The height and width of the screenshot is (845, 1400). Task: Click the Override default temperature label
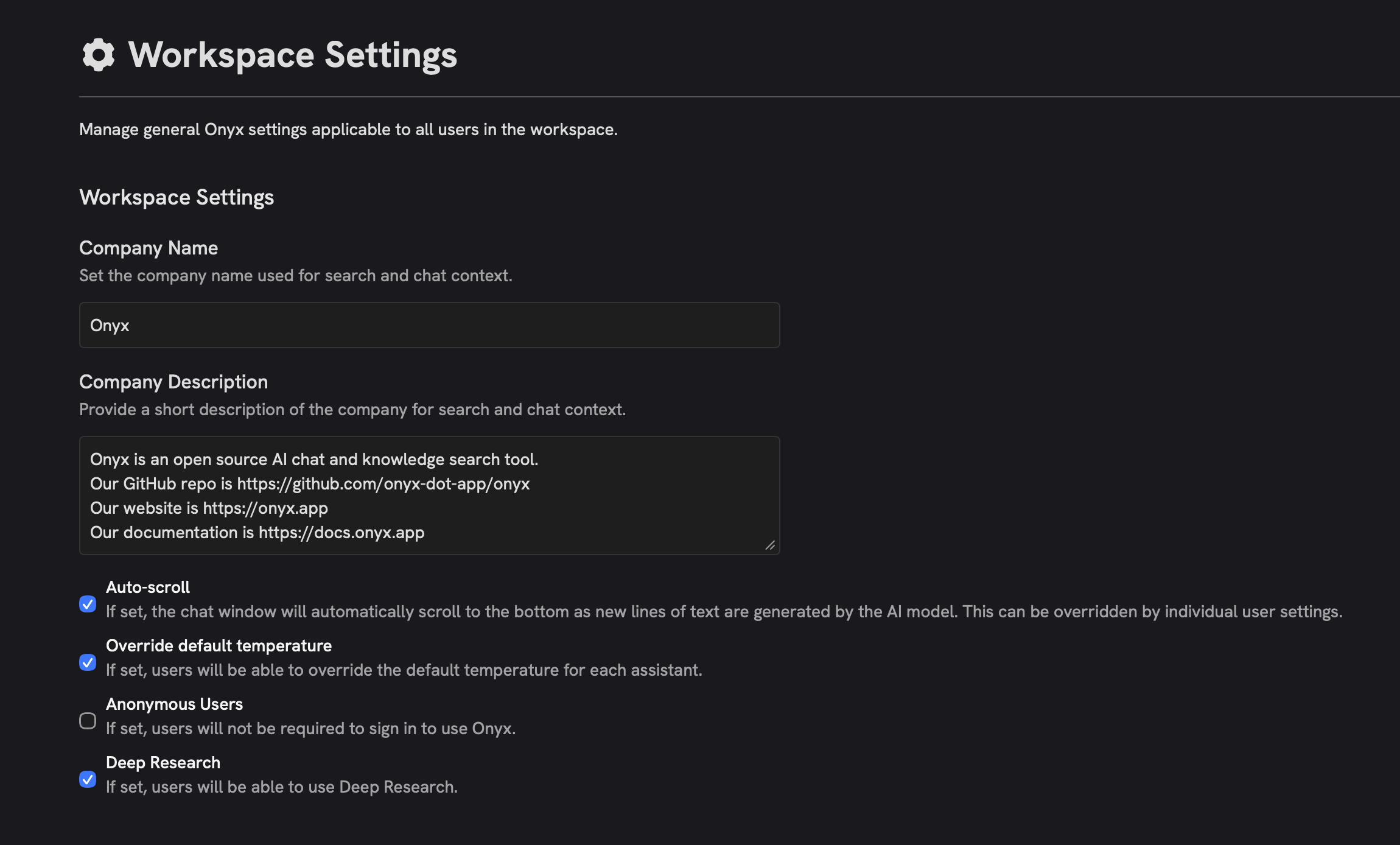(x=219, y=645)
